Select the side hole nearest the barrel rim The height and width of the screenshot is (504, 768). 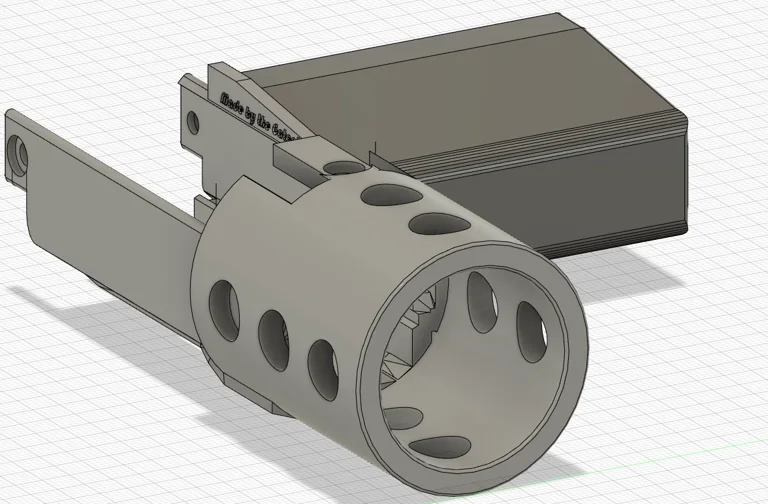(x=321, y=371)
